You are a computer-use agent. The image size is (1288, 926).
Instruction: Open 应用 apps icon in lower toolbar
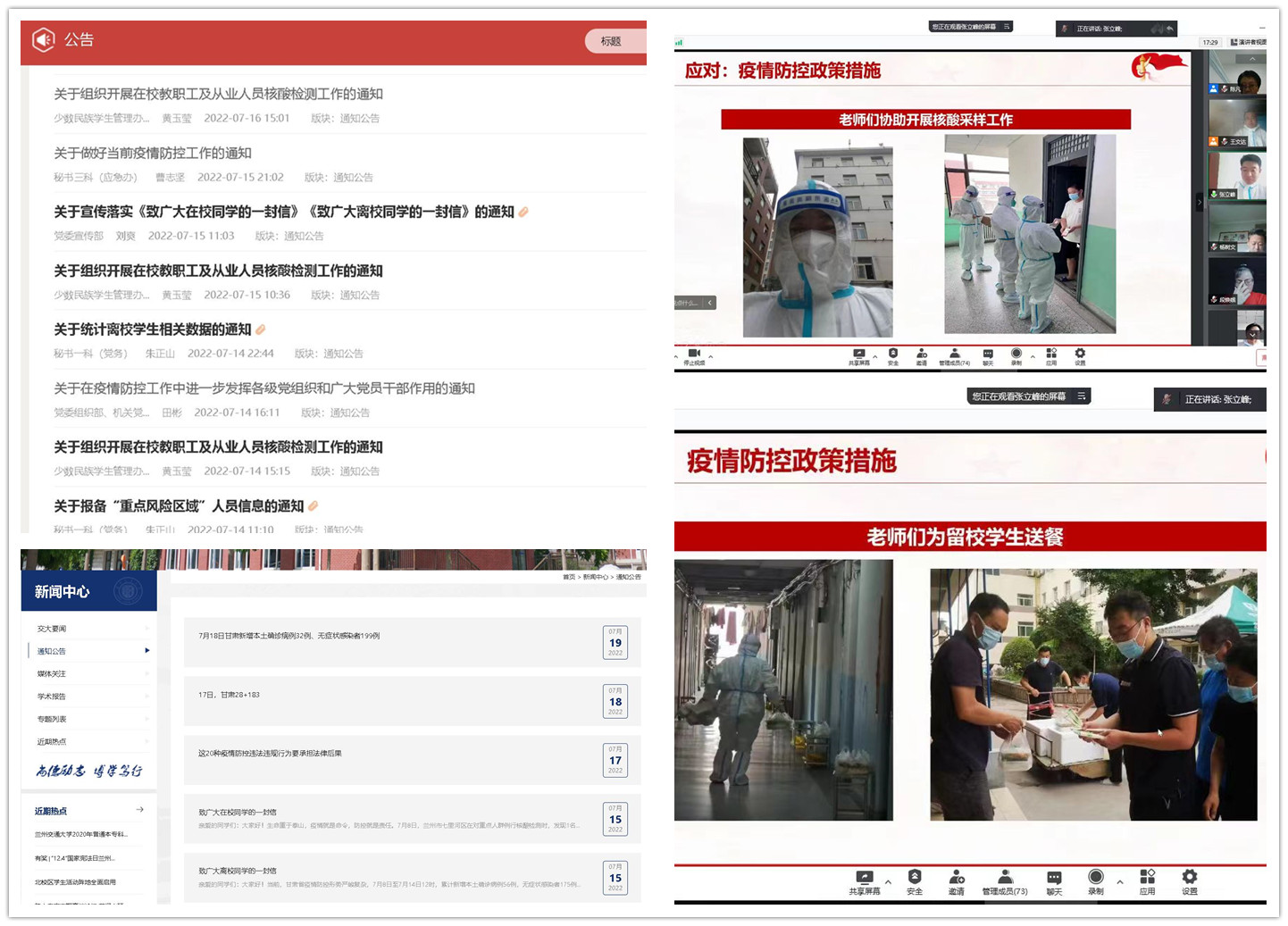tap(1147, 877)
